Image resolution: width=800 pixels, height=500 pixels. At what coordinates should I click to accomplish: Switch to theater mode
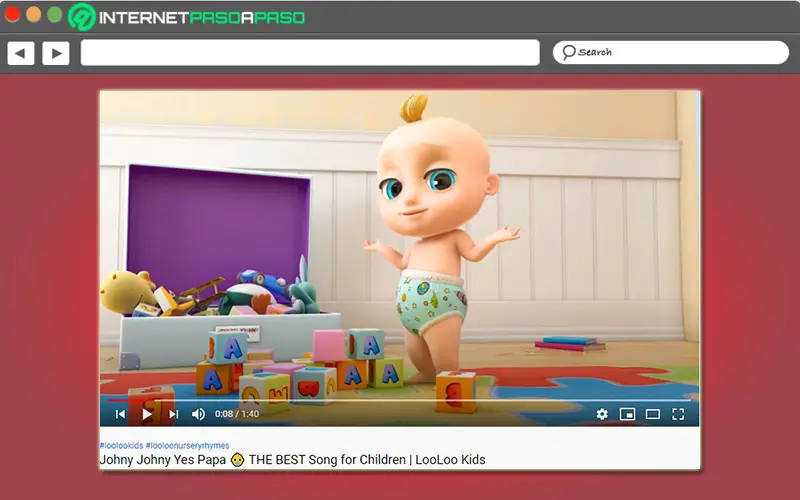click(653, 414)
